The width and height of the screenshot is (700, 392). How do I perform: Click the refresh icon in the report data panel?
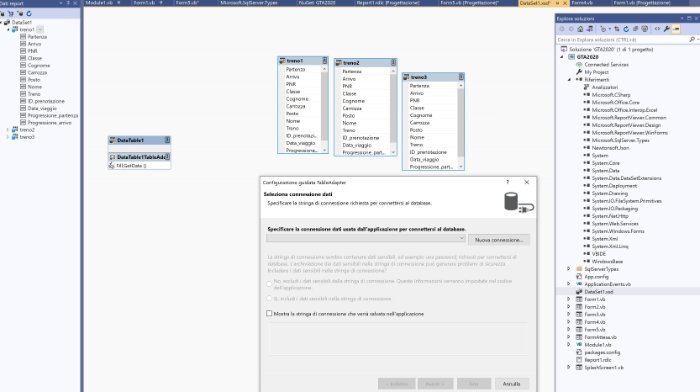pos(29,14)
